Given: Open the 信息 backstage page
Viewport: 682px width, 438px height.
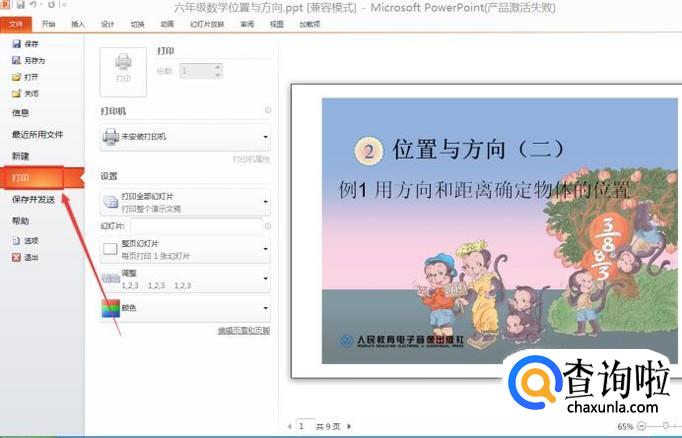Looking at the screenshot, I should click(20, 113).
